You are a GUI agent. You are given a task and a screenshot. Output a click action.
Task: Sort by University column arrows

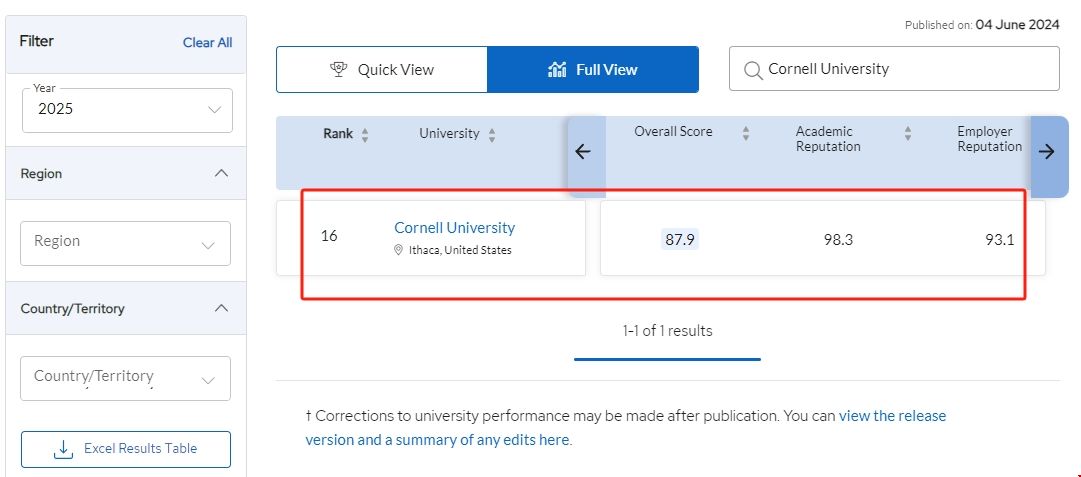tap(491, 135)
